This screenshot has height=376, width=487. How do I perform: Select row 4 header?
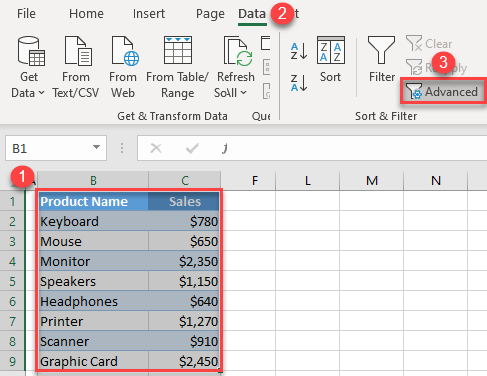pos(12,261)
